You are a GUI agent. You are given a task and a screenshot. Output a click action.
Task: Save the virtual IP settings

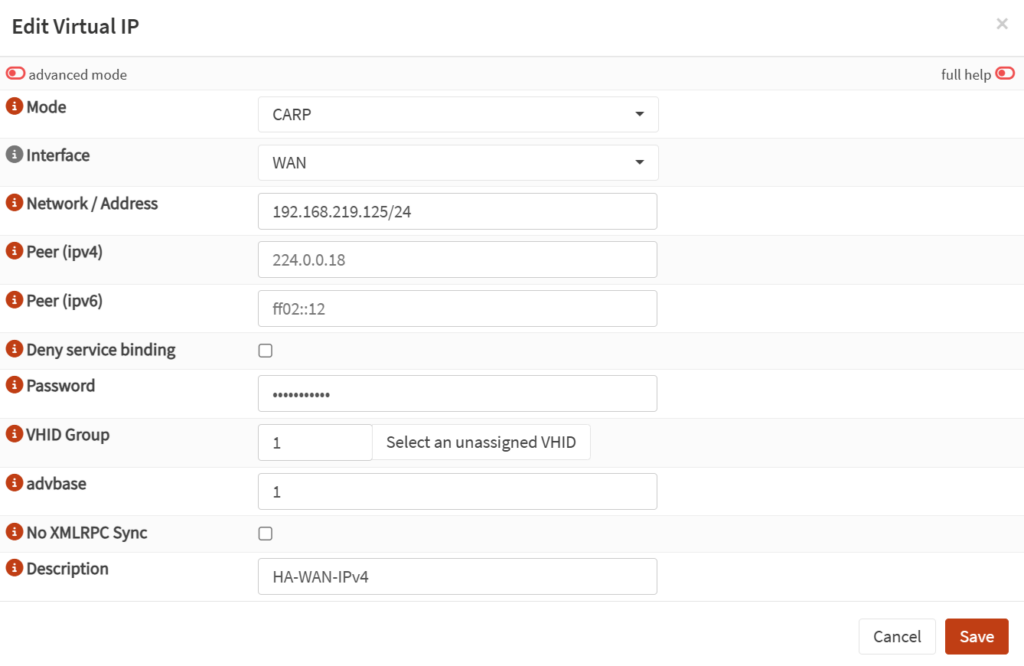pos(976,637)
